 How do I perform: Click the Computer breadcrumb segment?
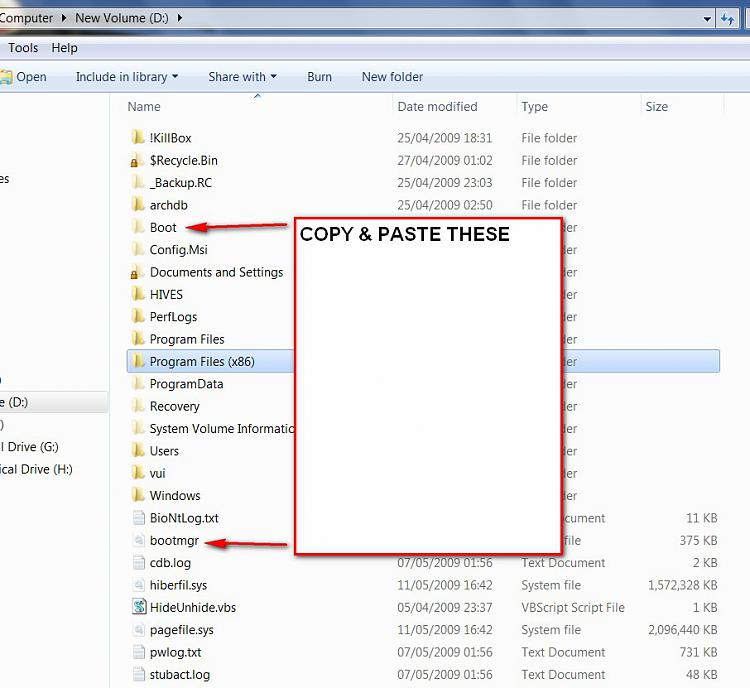(26, 18)
